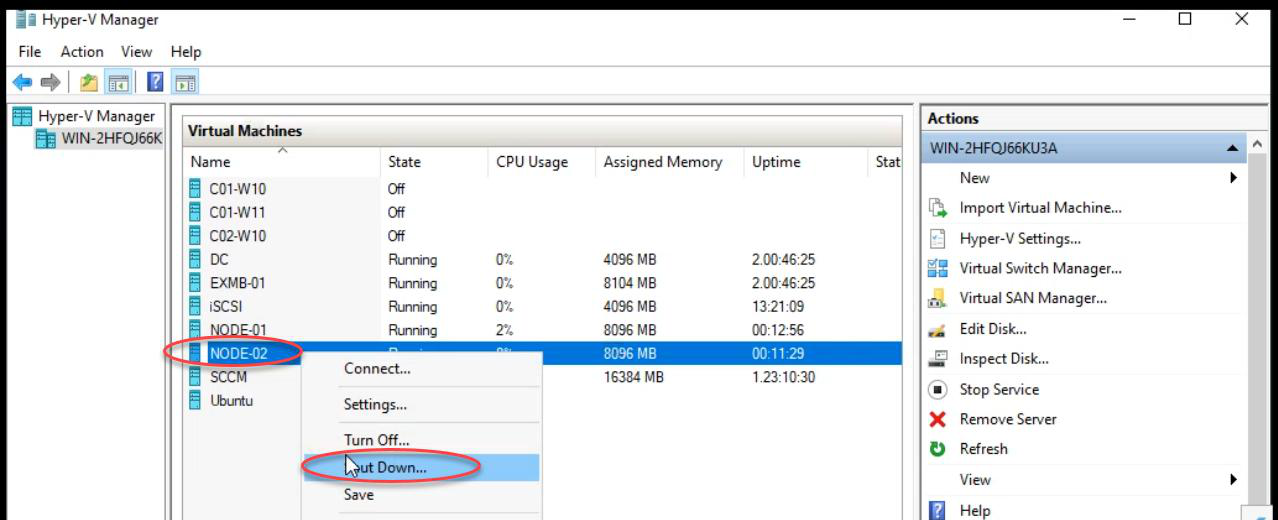Click the Up one level folder icon
This screenshot has height=520, width=1278.
click(x=89, y=82)
